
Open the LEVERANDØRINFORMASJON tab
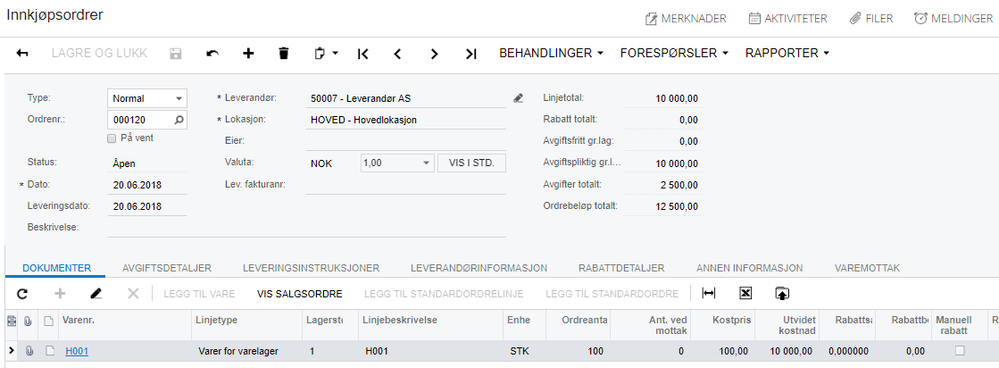(x=479, y=268)
